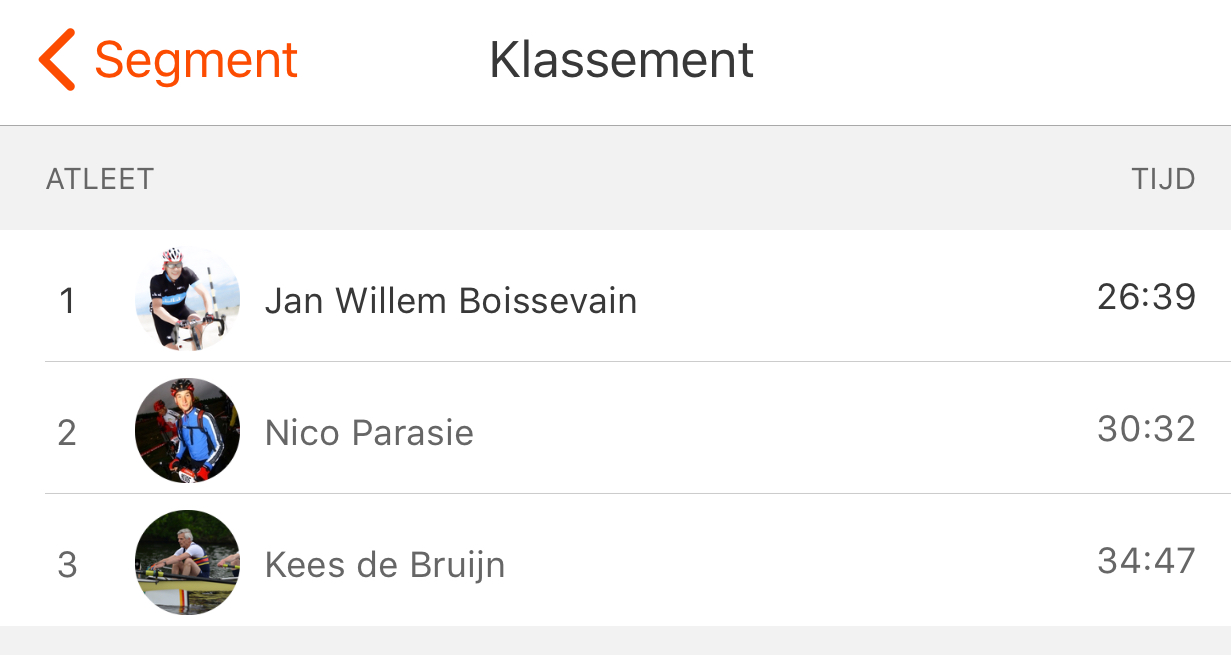
Task: Click rank number 3 in the leaderboard
Action: 67,565
